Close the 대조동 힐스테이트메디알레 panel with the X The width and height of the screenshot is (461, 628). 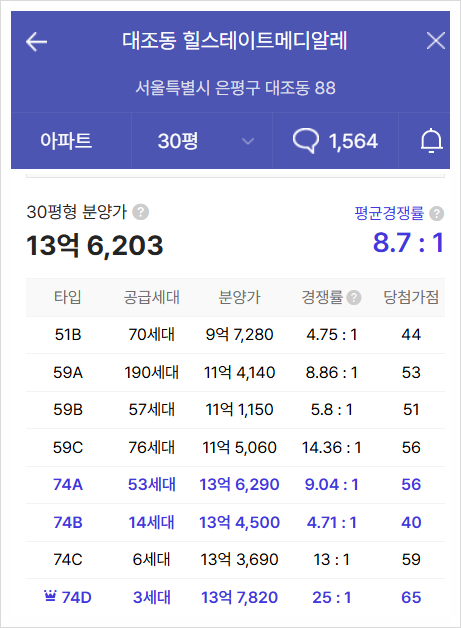click(435, 41)
